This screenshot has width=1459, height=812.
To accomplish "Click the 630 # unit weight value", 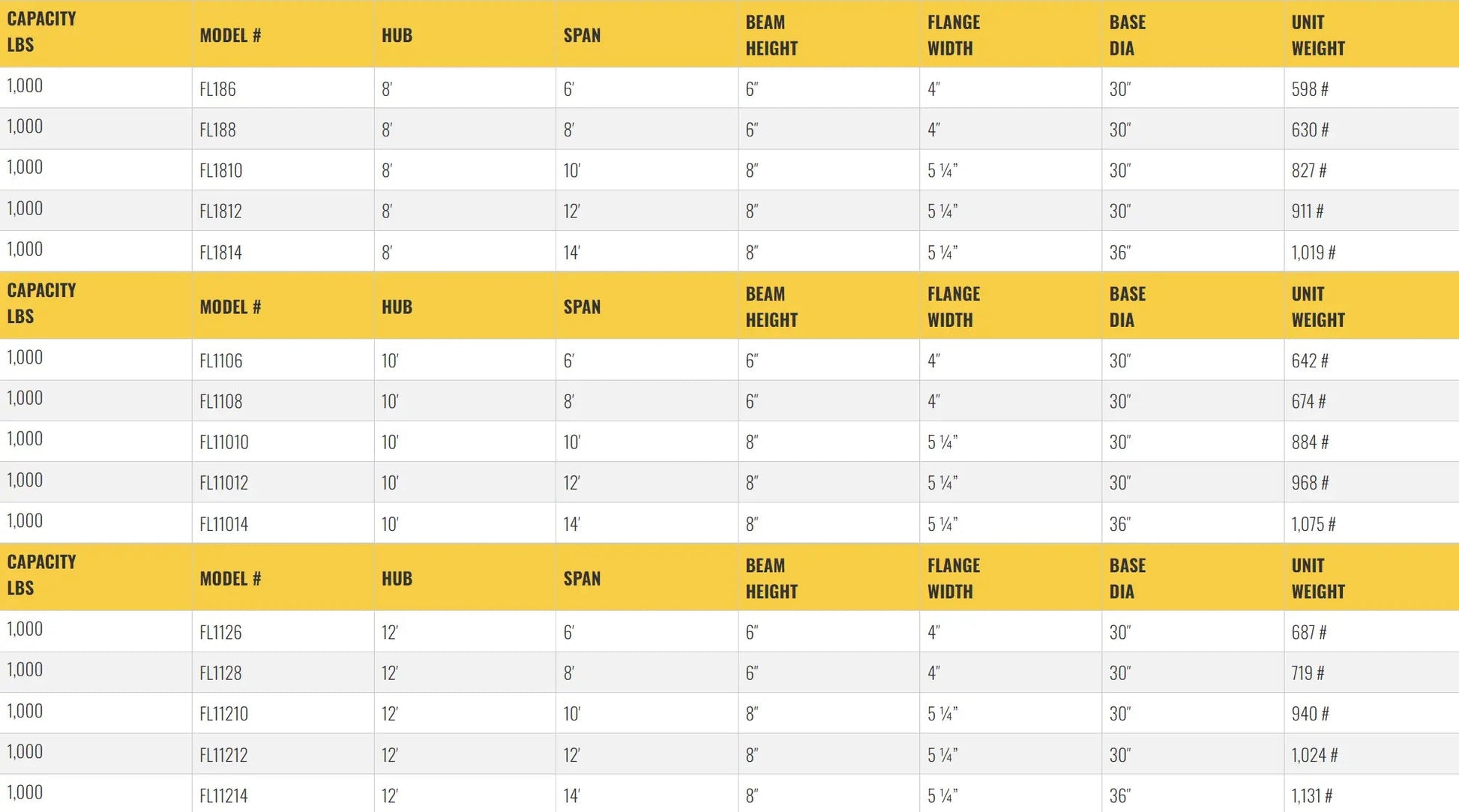I will click(x=1309, y=130).
